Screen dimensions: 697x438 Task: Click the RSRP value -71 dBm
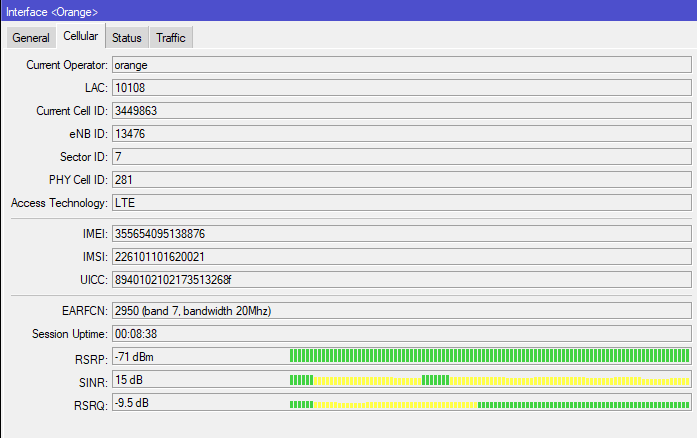pos(134,357)
